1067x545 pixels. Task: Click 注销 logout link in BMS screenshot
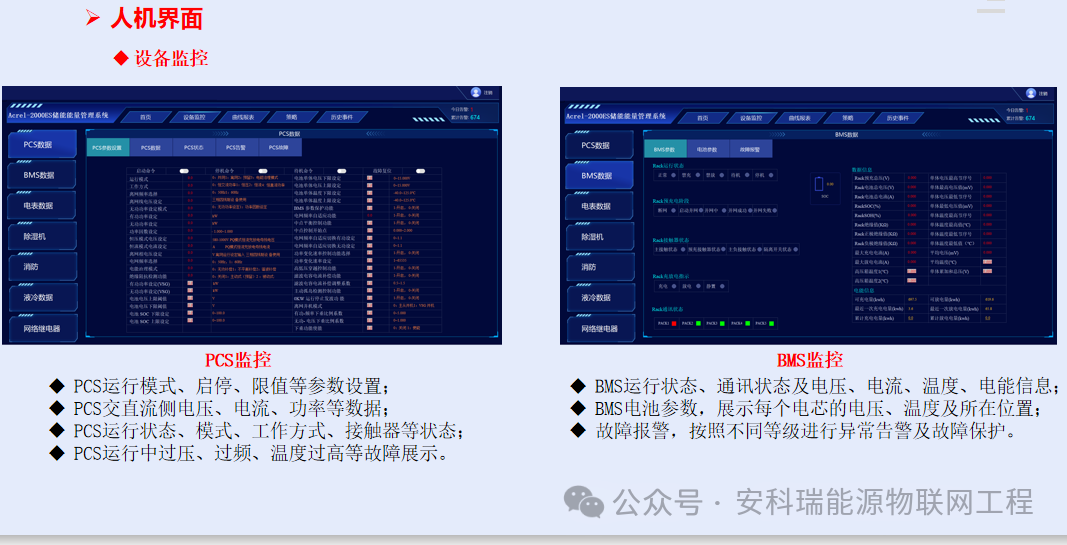(x=1044, y=93)
